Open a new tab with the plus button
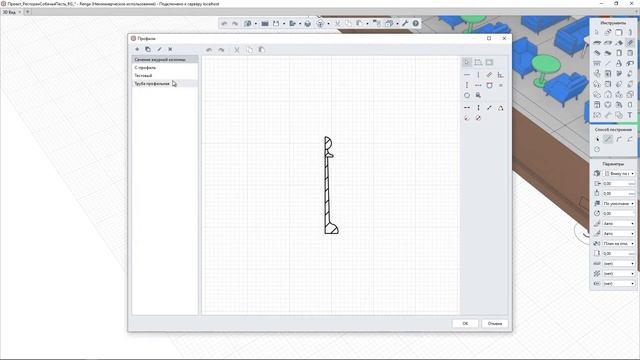Viewport: 640px width, 360px height. [x=28, y=12]
